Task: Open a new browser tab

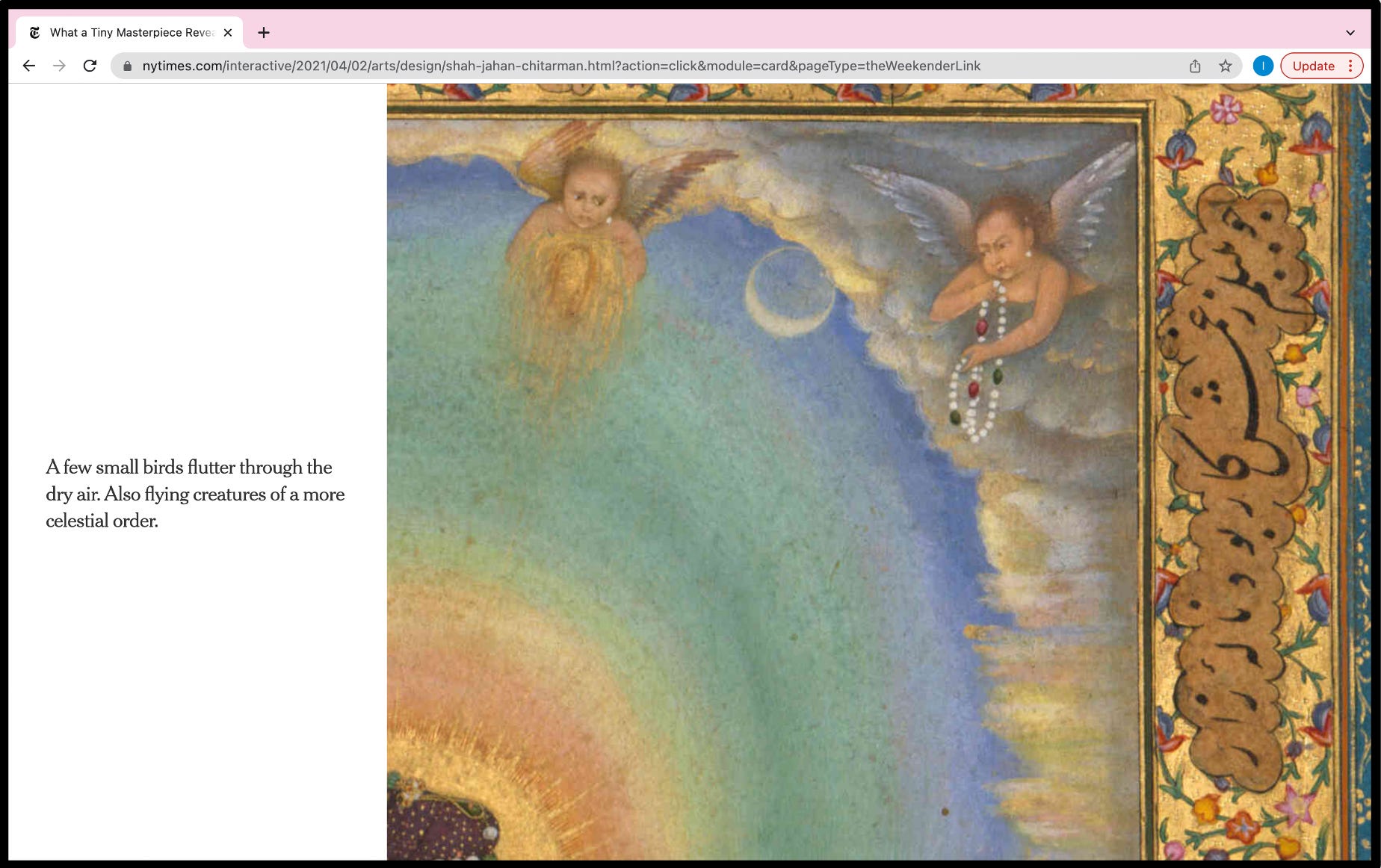Action: 264,32
